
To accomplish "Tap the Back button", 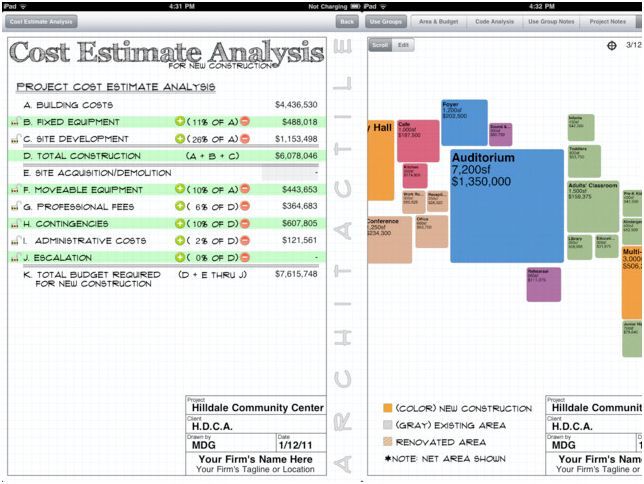I will point(347,21).
